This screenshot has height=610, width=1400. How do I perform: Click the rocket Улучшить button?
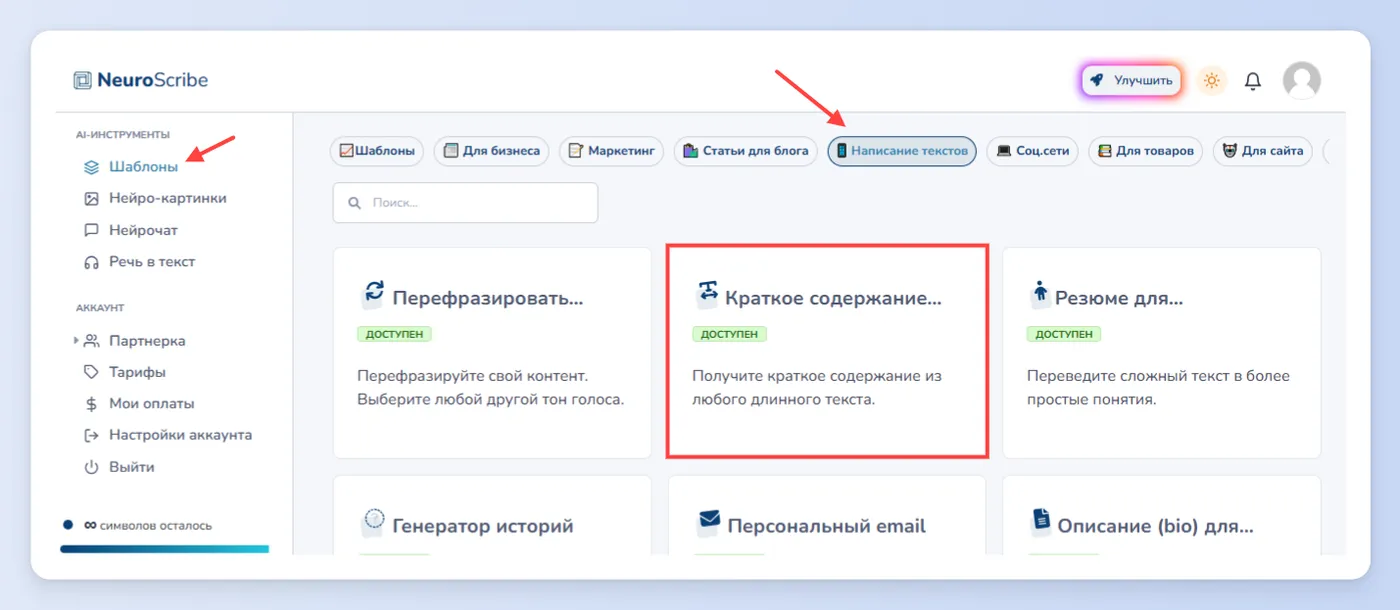(1131, 80)
